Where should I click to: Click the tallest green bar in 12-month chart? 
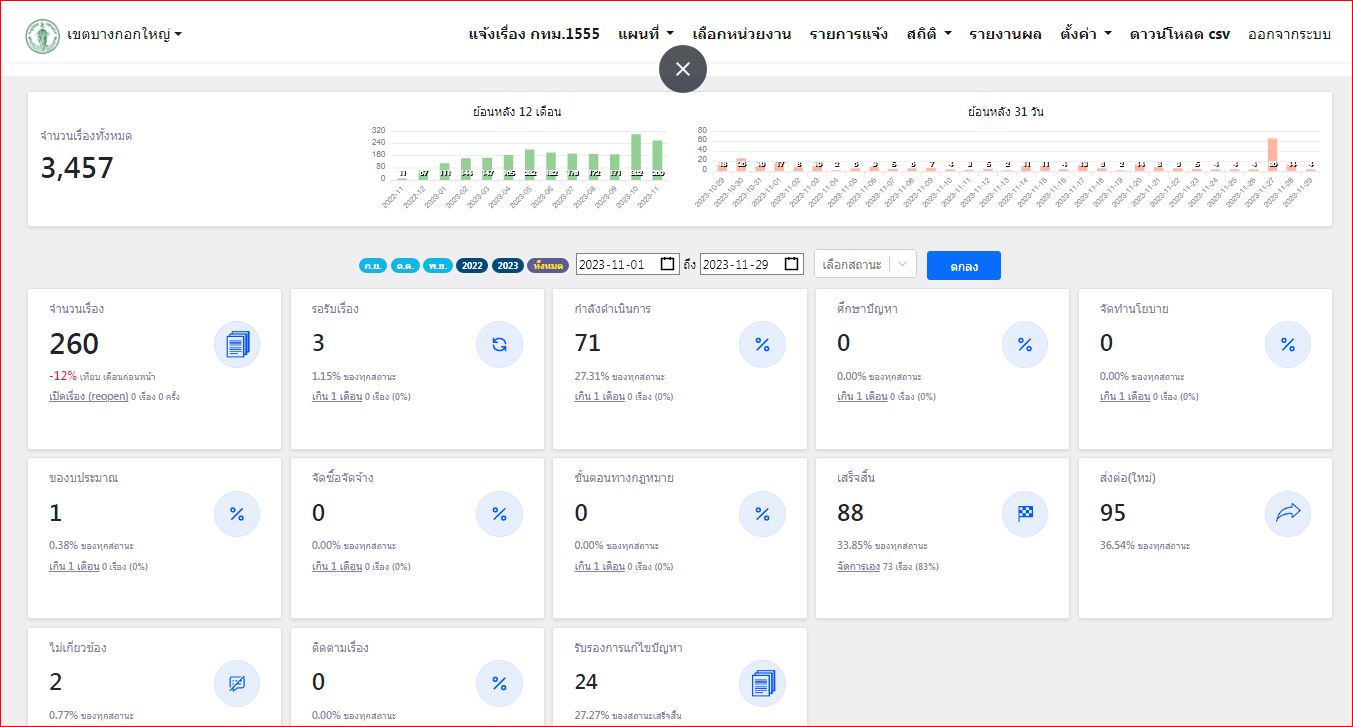(636, 156)
